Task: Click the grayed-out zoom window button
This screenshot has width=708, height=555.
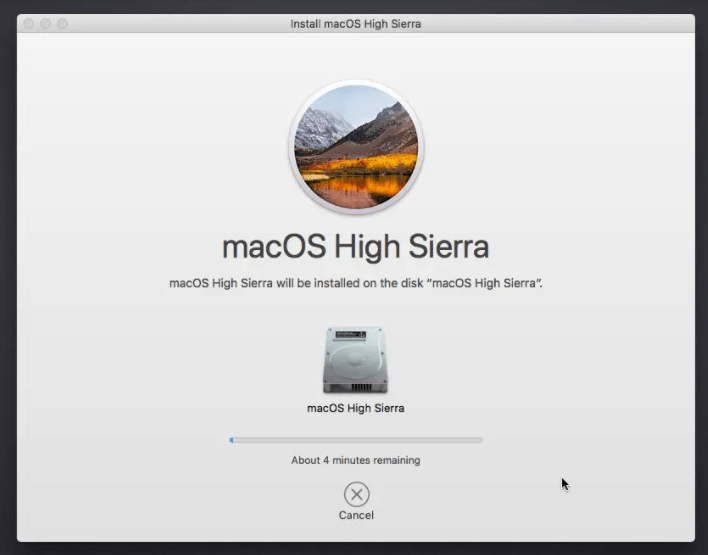Action: click(x=63, y=23)
